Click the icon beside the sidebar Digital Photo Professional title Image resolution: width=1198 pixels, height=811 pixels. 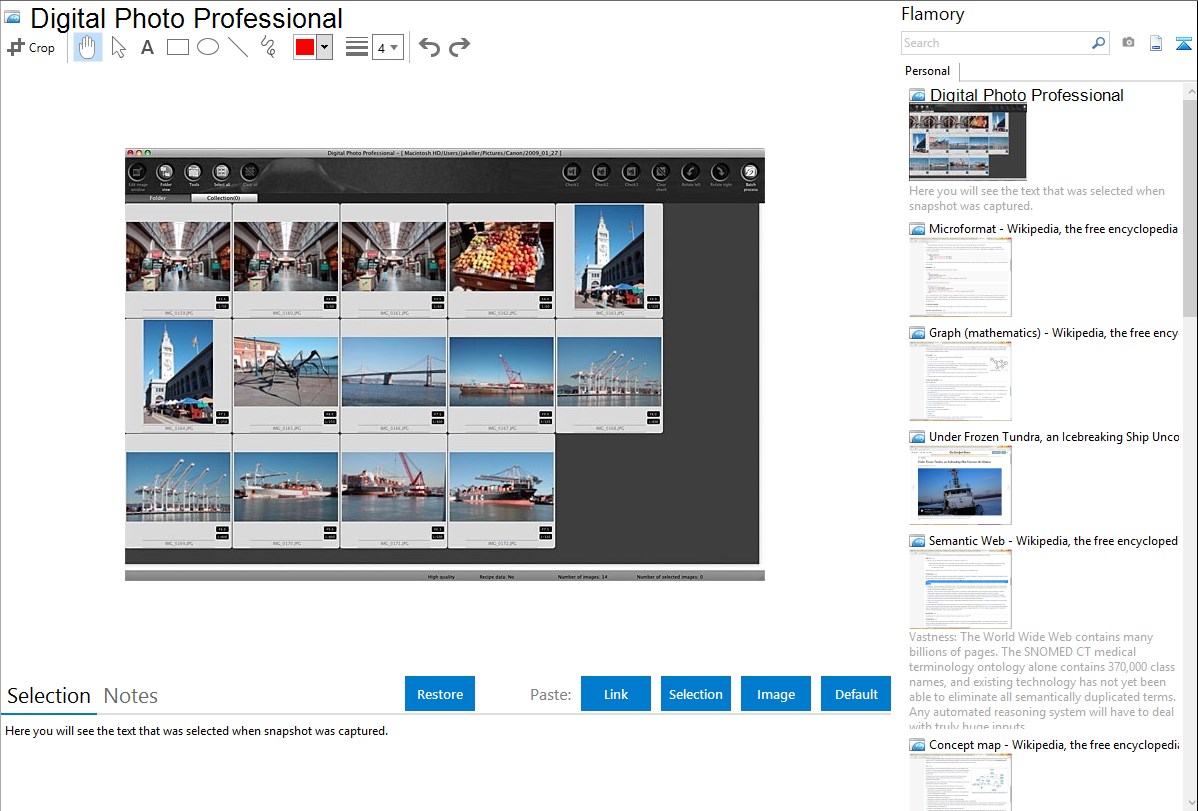coord(917,96)
